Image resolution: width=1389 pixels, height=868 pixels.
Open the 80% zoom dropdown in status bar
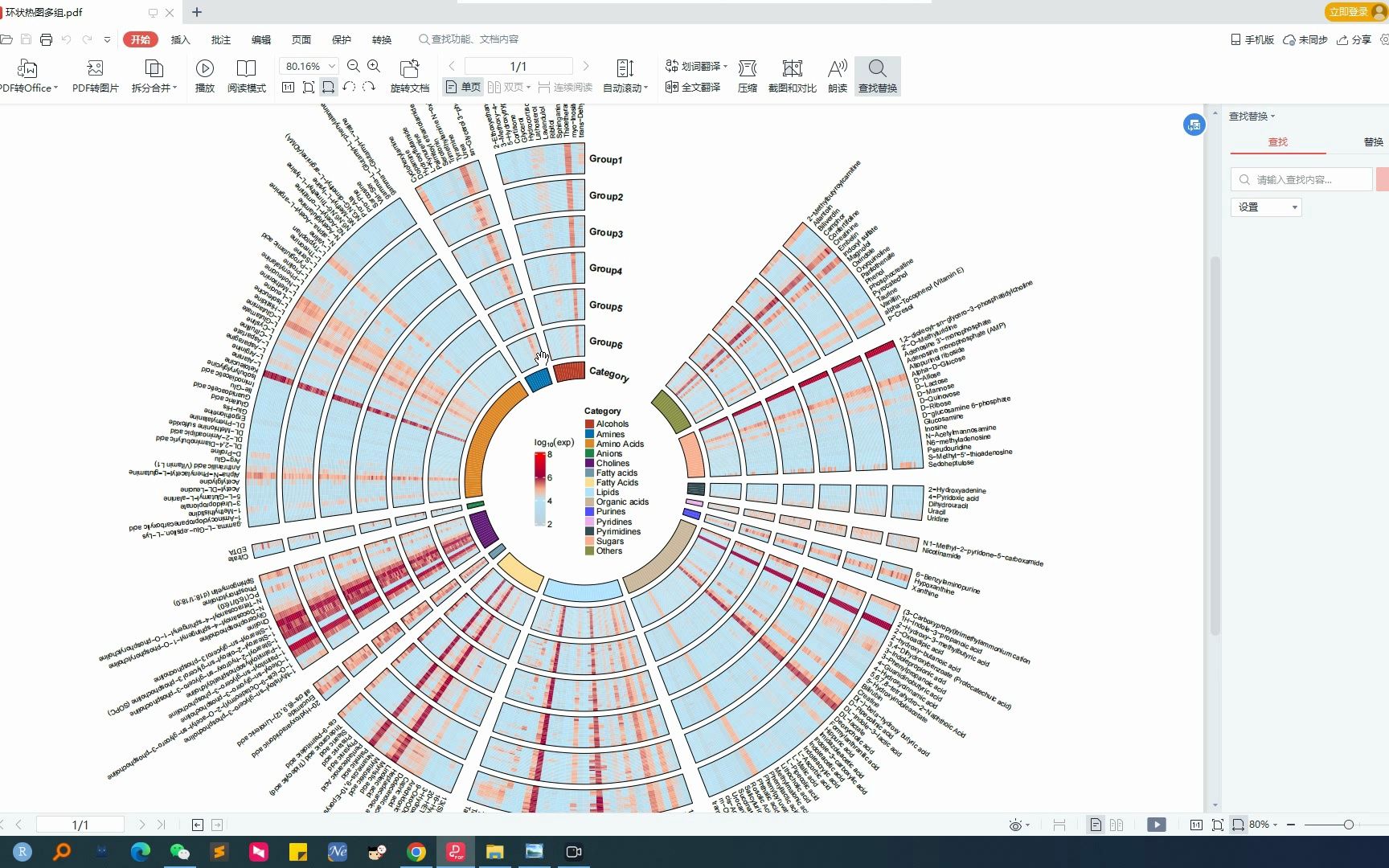(1275, 825)
